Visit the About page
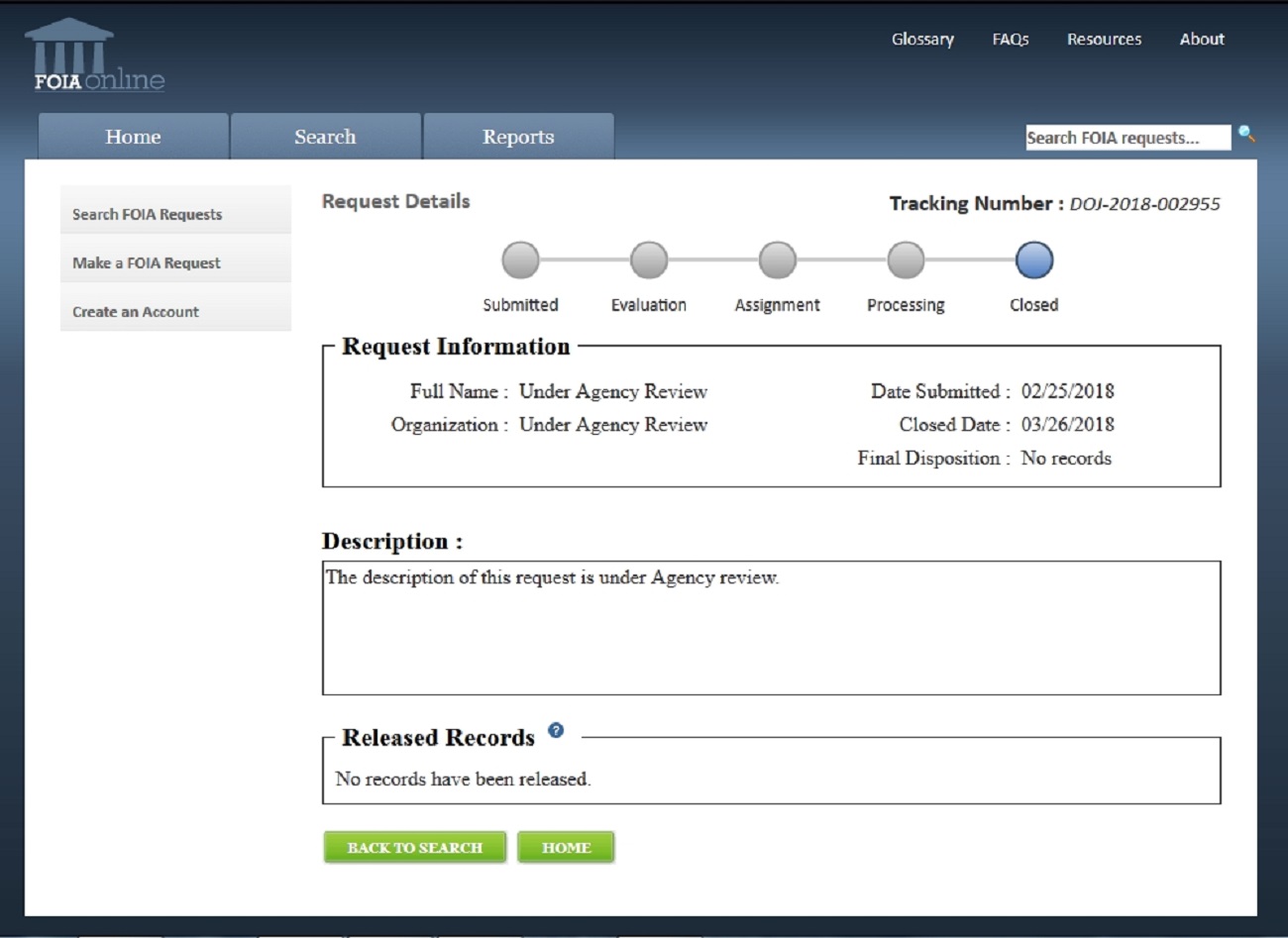 pos(1202,40)
